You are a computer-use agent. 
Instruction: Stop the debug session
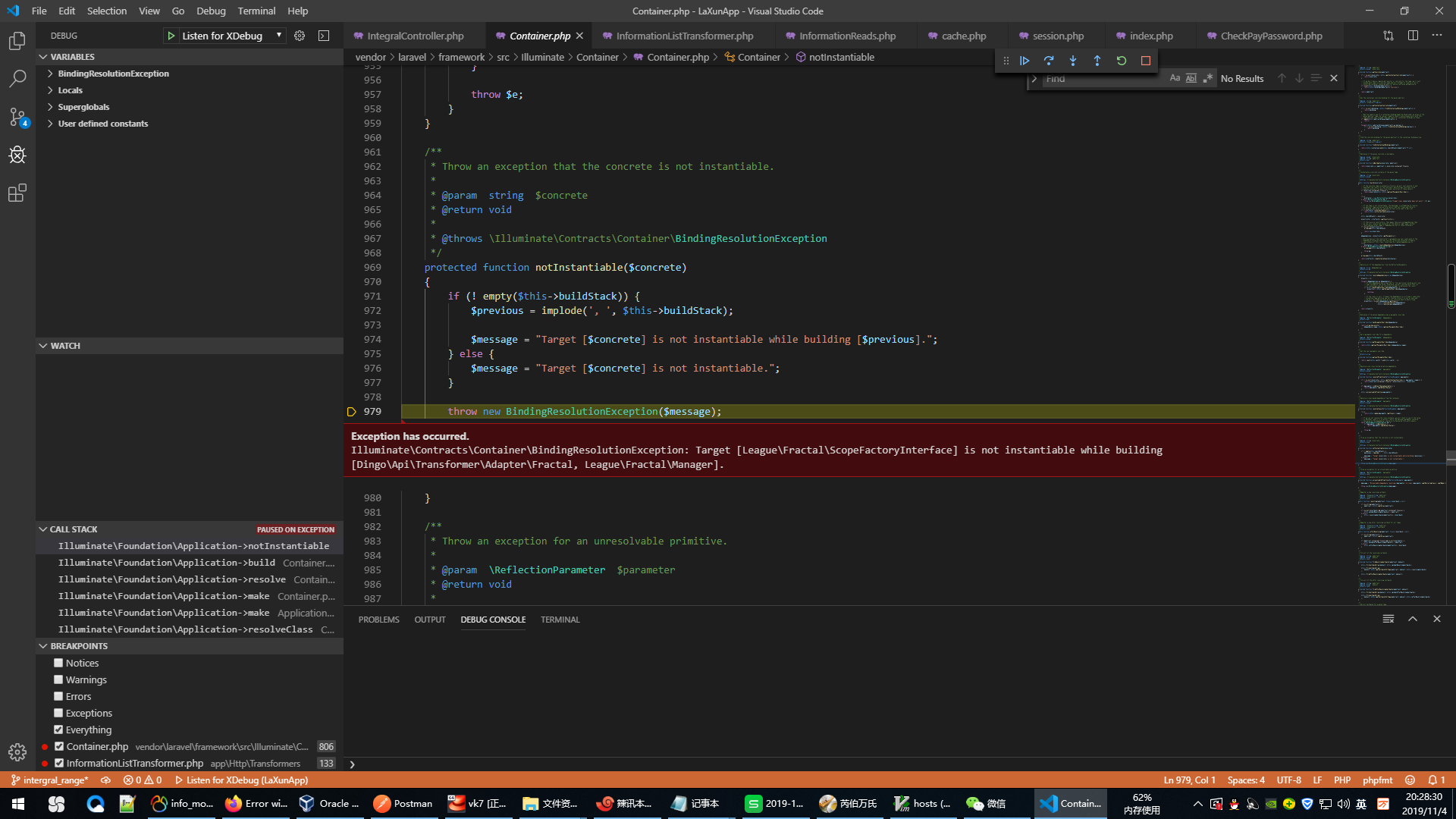(1146, 61)
